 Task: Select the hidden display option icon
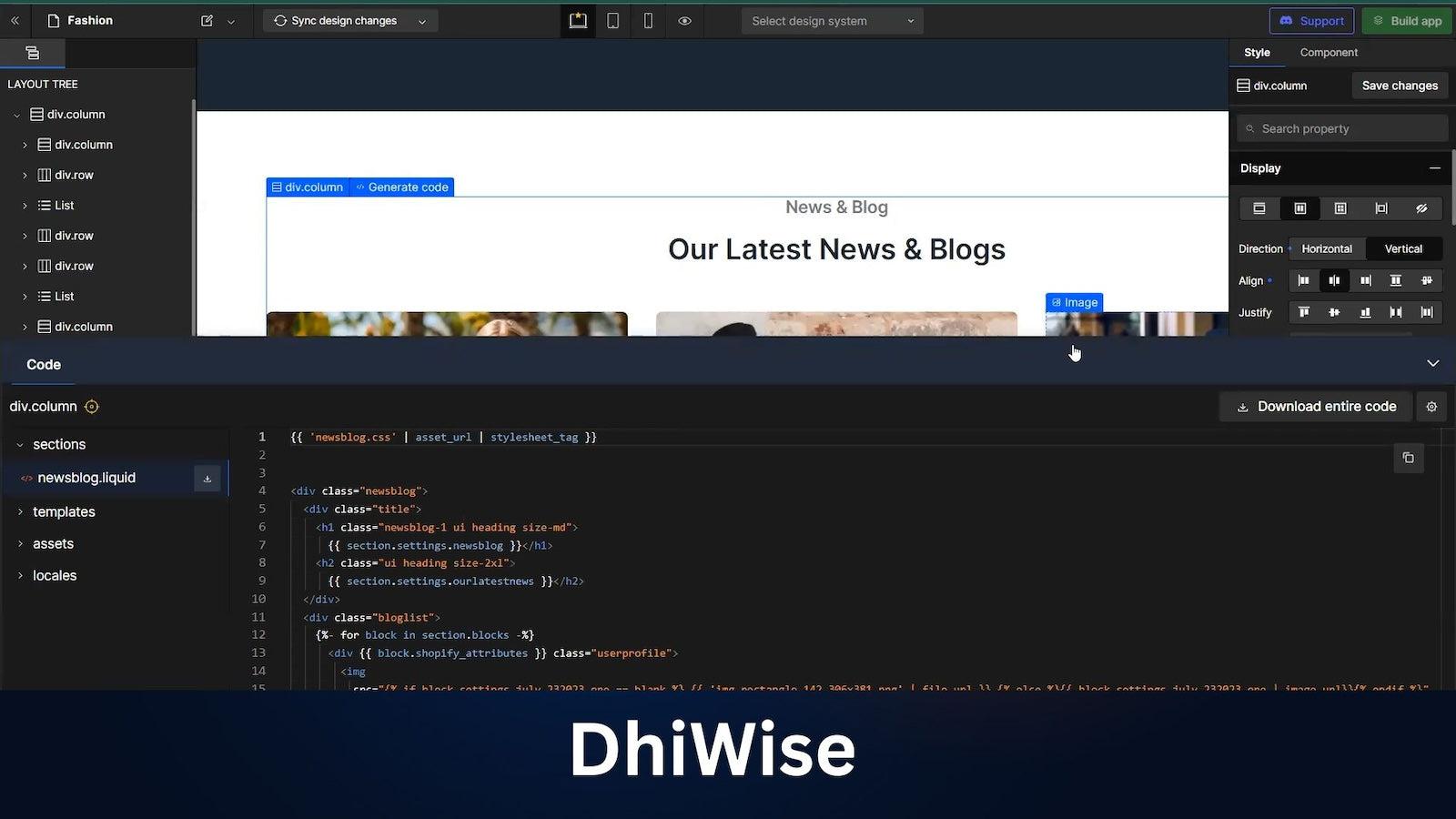click(x=1421, y=208)
